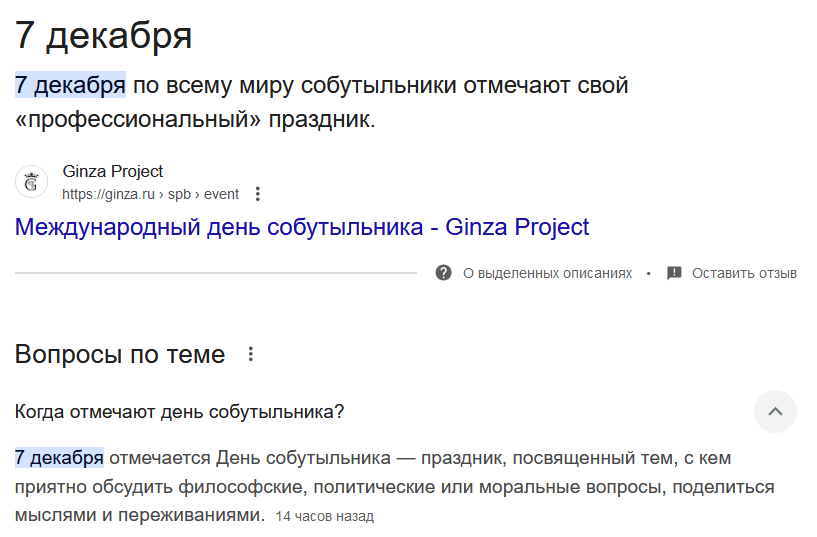This screenshot has height=537, width=817.
Task: Click the "Вопросы по теме" heading
Action: tap(120, 354)
